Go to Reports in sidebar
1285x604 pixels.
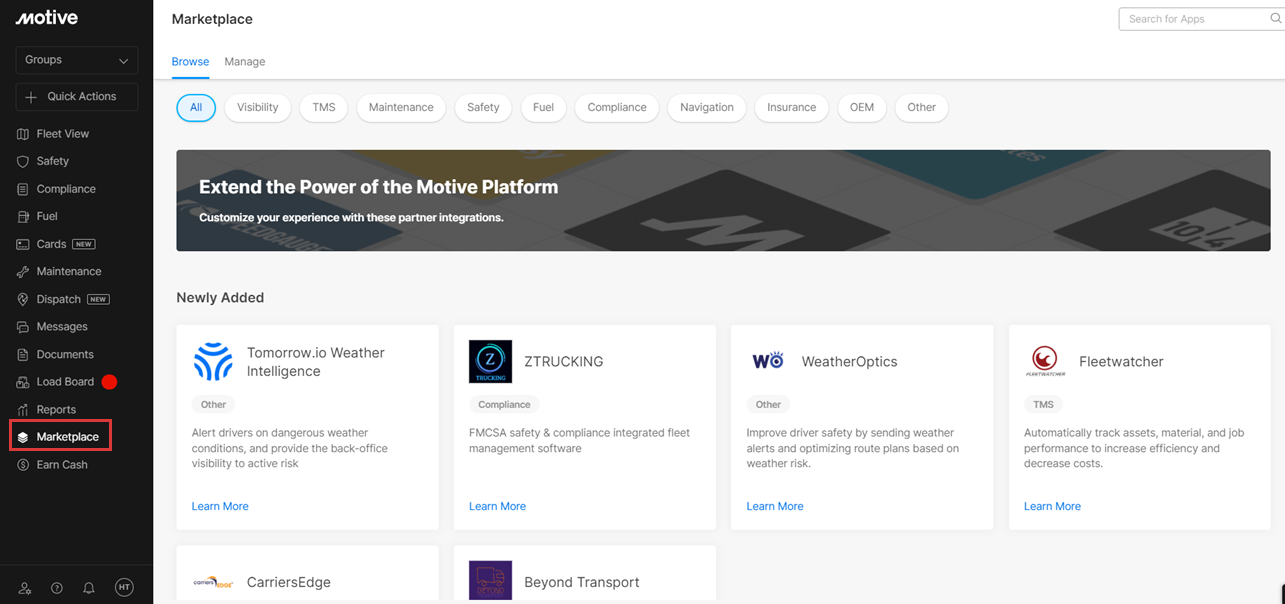[56, 410]
